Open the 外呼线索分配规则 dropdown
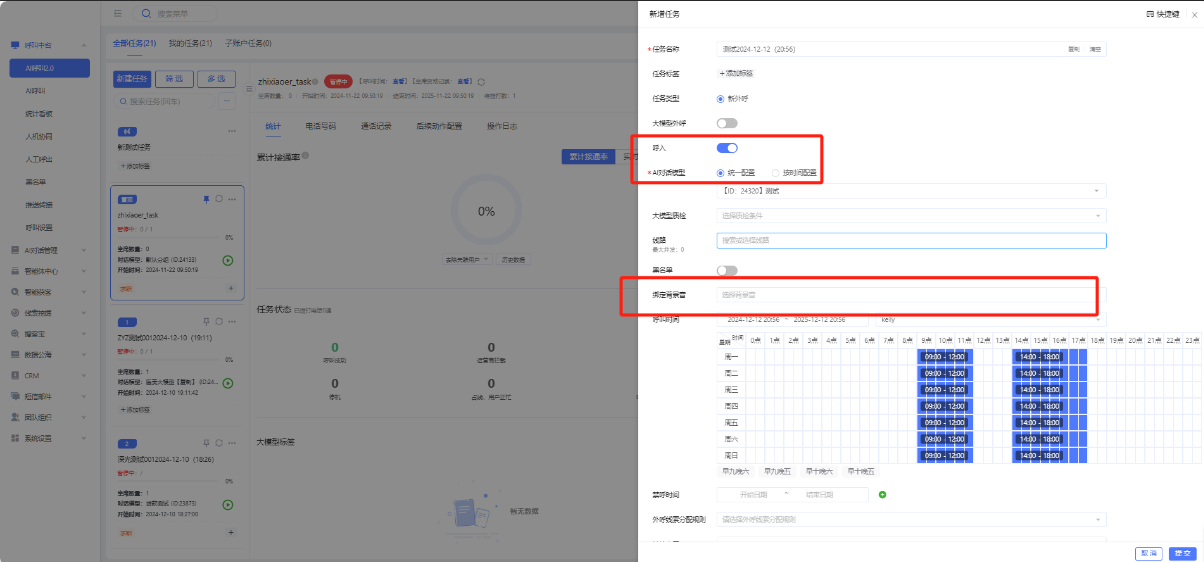Image resolution: width=1204 pixels, height=562 pixels. point(911,520)
